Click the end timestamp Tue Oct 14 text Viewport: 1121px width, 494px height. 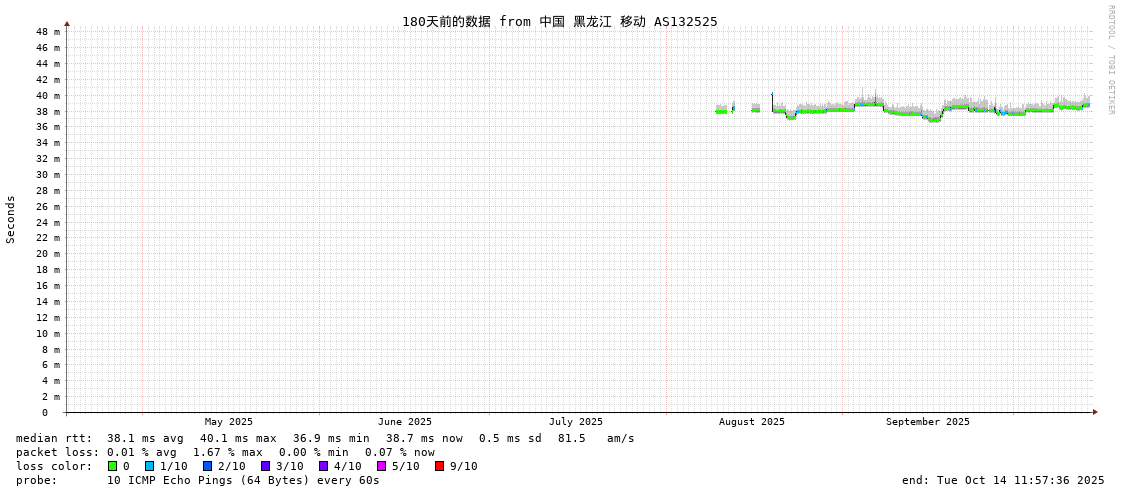[1003, 480]
